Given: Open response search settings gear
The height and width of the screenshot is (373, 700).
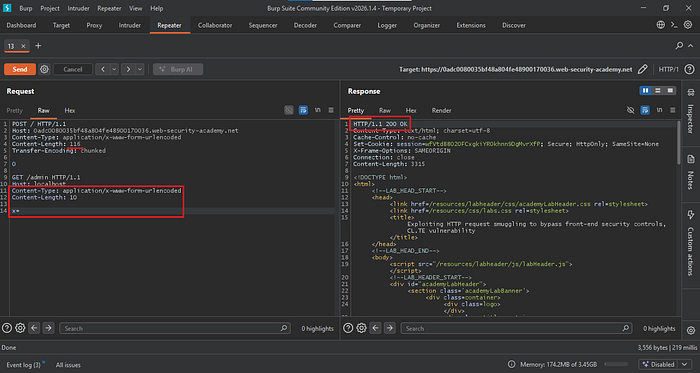Looking at the screenshot, I should point(362,328).
